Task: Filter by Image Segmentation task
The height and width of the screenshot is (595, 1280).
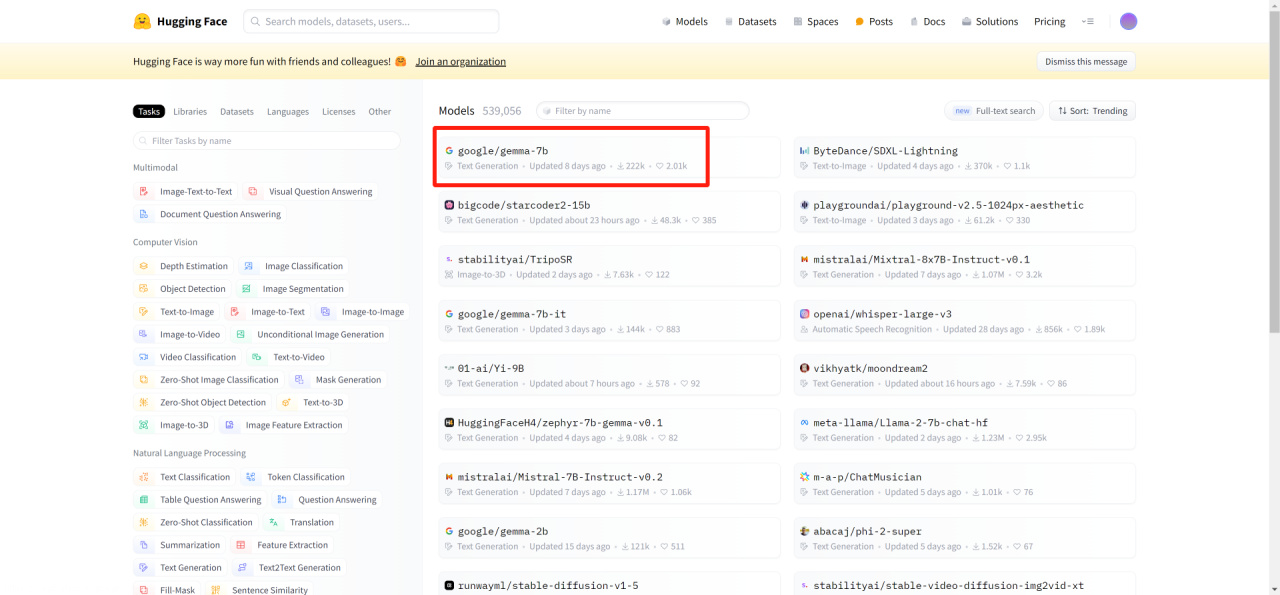Action: point(293,289)
